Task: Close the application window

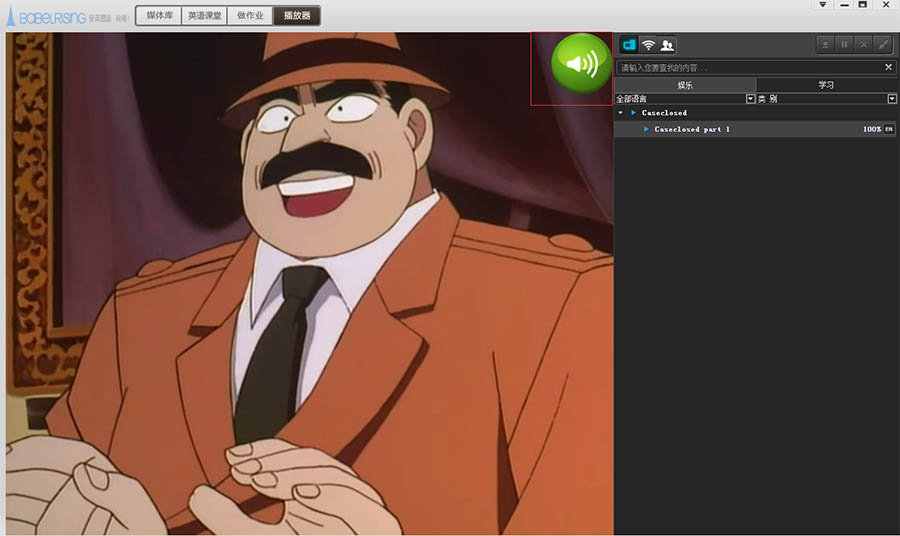Action: click(886, 5)
